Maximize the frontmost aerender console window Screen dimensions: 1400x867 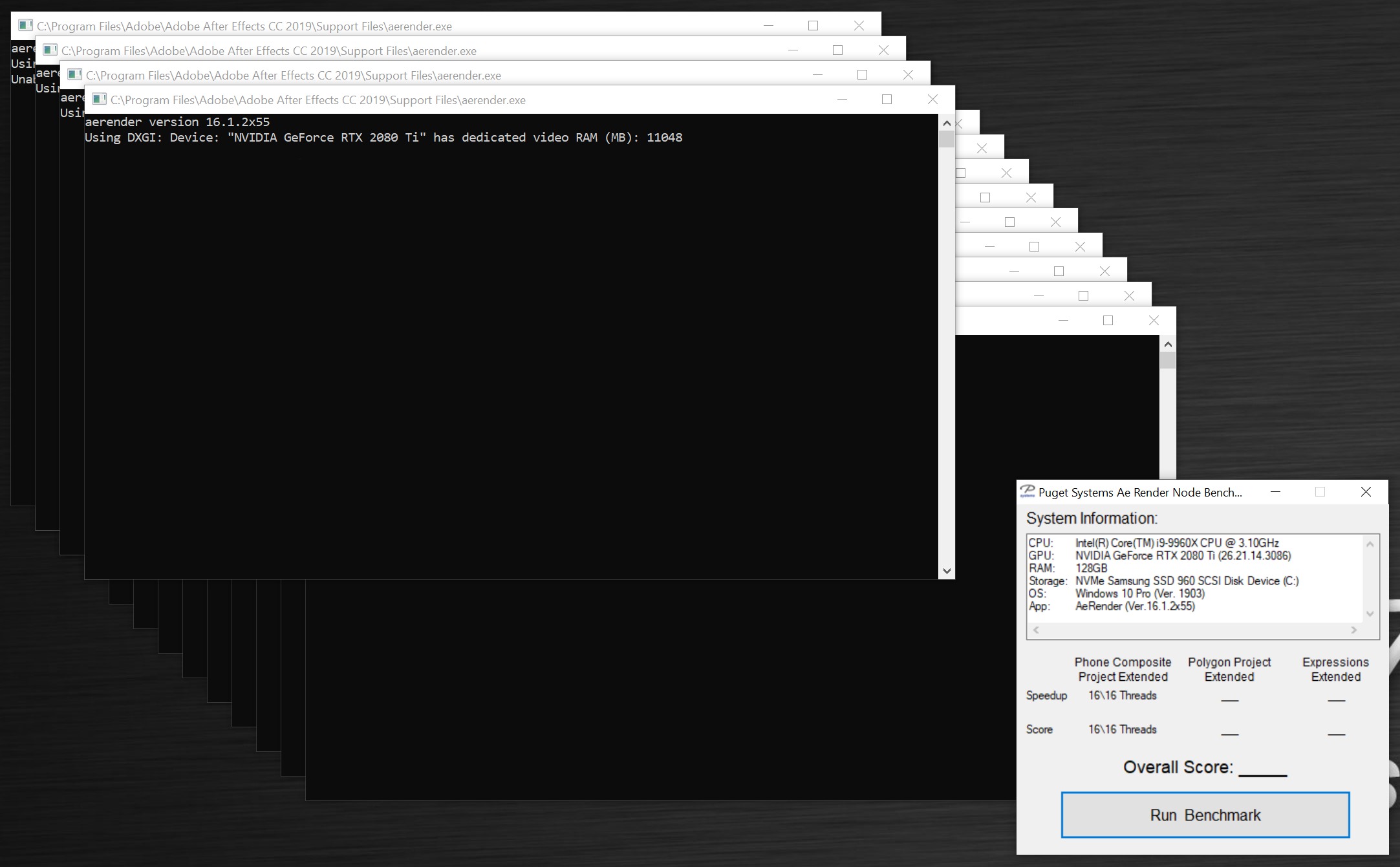tap(887, 100)
